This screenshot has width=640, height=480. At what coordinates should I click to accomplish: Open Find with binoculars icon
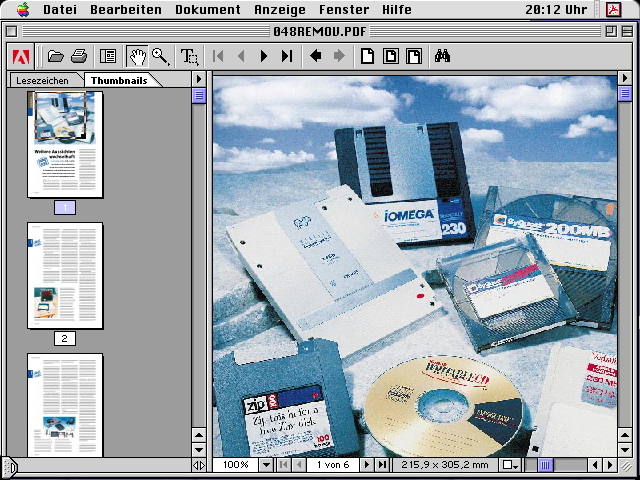click(442, 56)
